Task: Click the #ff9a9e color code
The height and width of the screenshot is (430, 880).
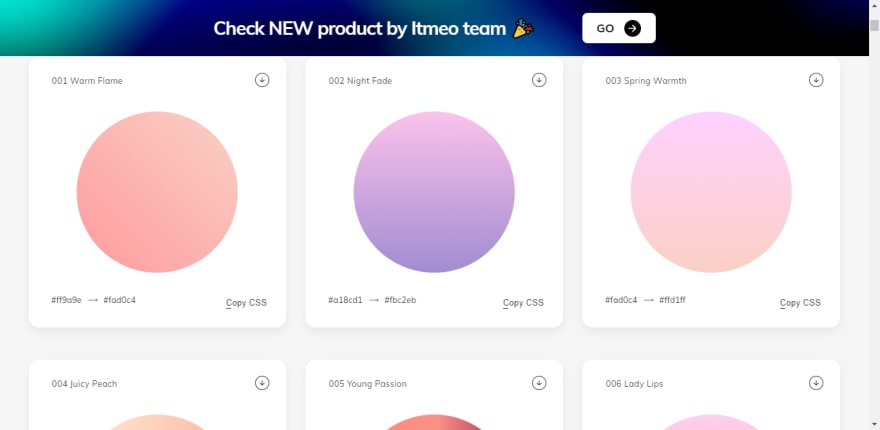Action: point(66,300)
